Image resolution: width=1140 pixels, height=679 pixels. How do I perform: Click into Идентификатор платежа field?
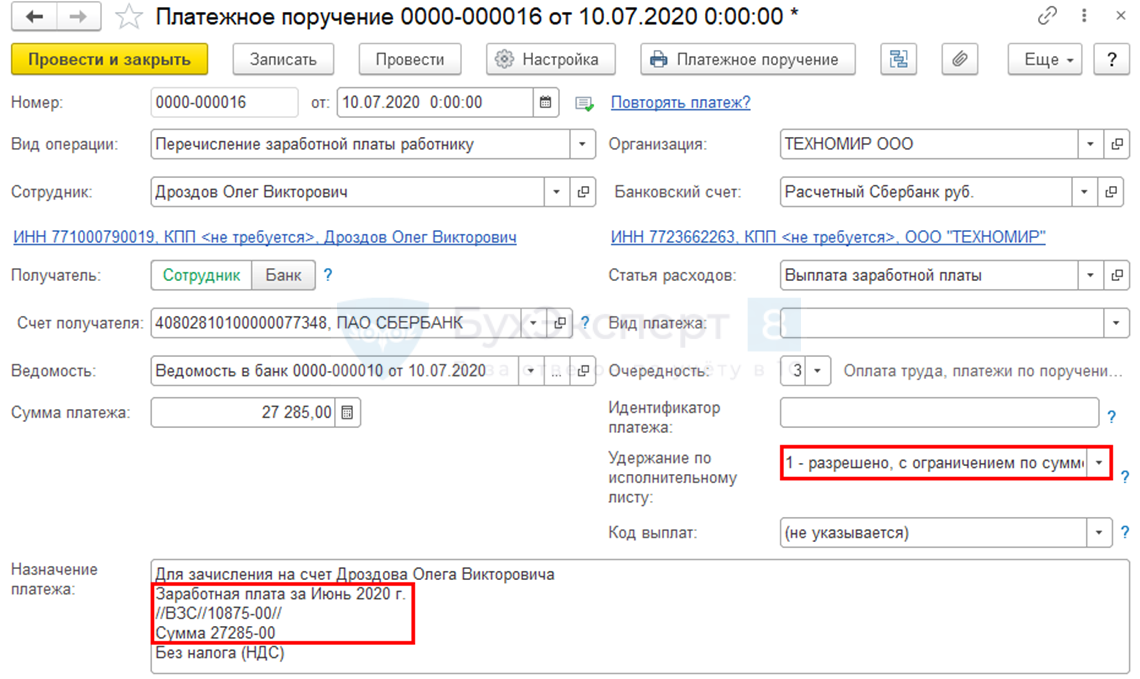tap(939, 412)
